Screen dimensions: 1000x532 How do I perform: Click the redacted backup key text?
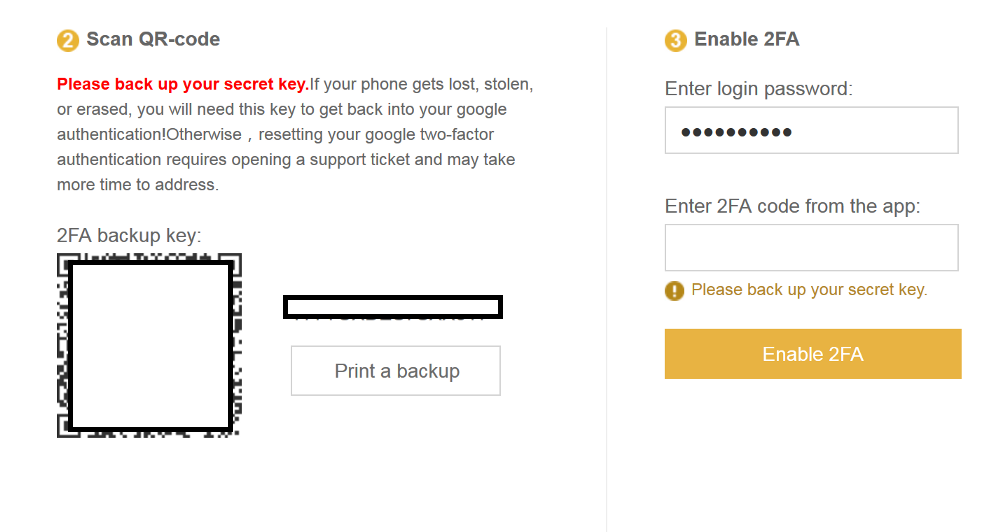click(392, 307)
